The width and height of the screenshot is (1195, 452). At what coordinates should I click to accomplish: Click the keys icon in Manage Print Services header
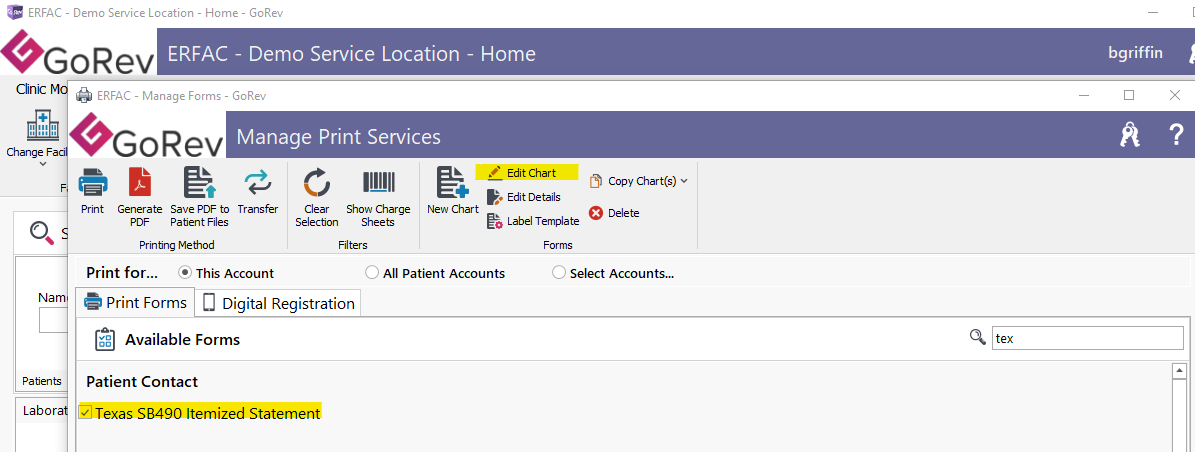pyautogui.click(x=1129, y=135)
